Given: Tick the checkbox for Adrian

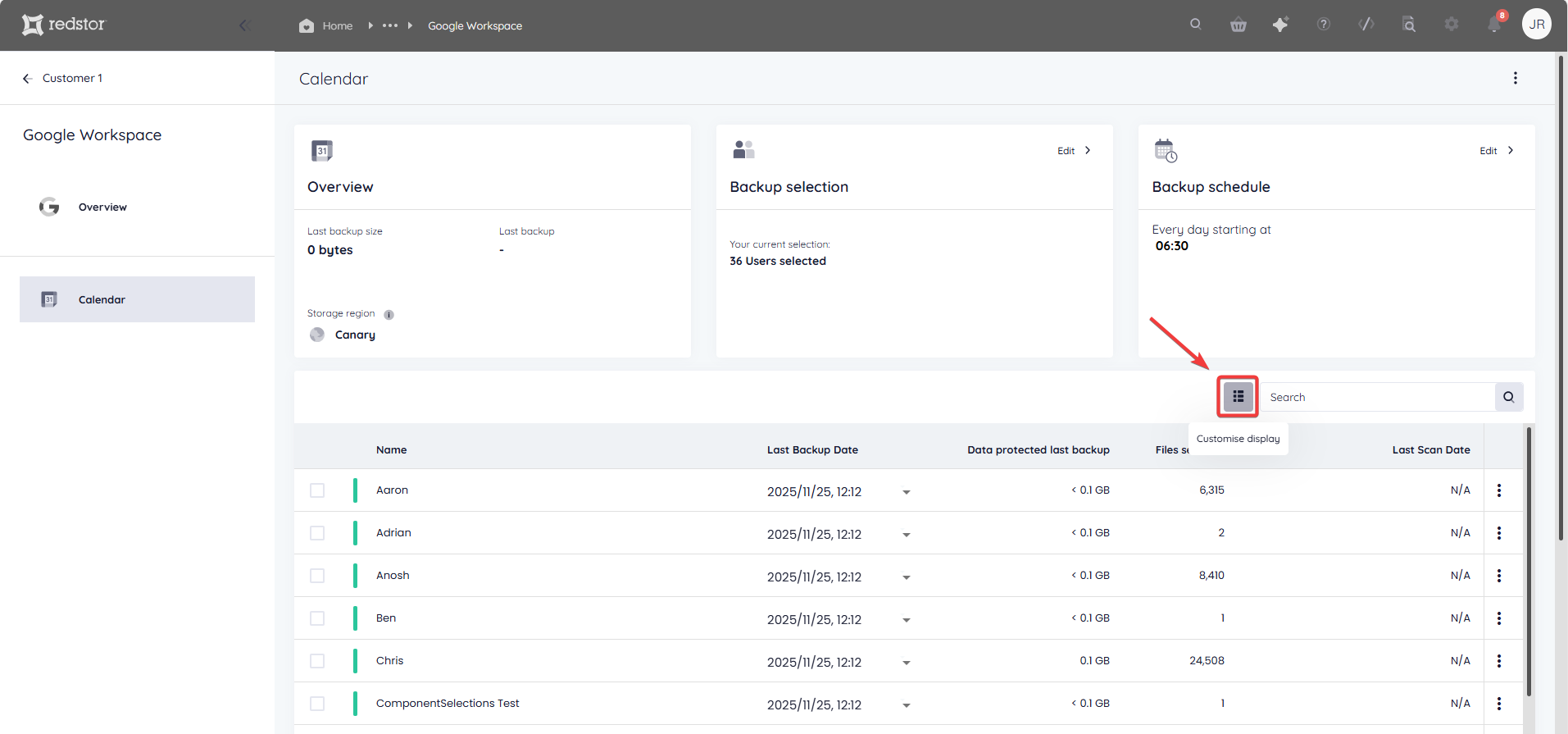Looking at the screenshot, I should [x=317, y=533].
